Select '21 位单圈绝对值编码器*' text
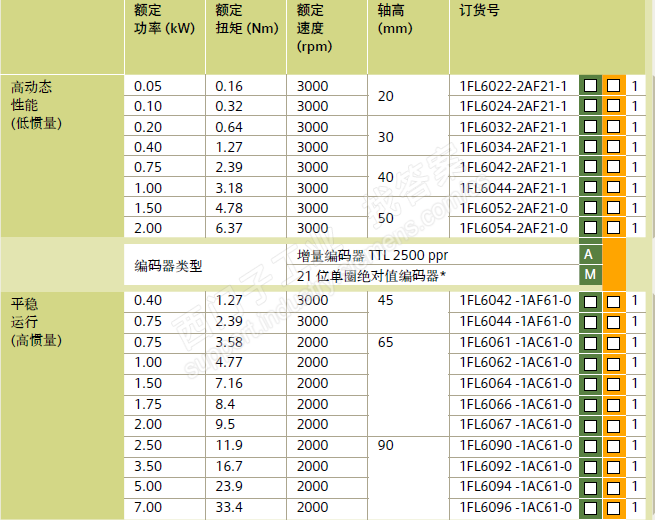Viewport: 655px width, 520px height. 371,276
